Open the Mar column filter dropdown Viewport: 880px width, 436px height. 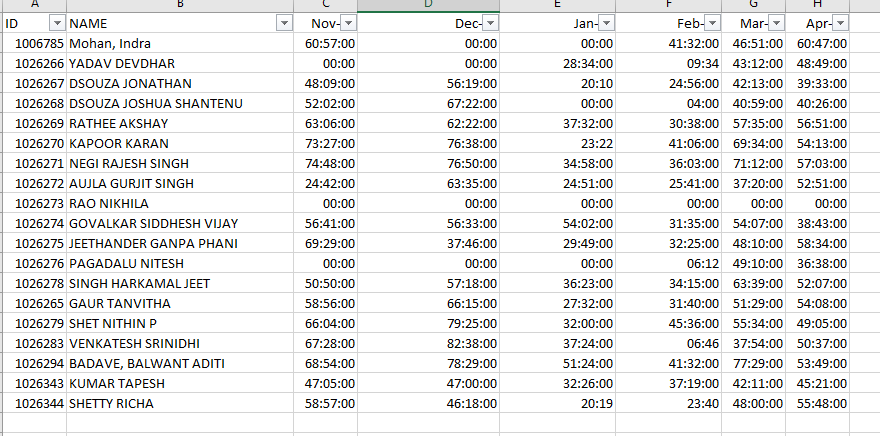776,23
